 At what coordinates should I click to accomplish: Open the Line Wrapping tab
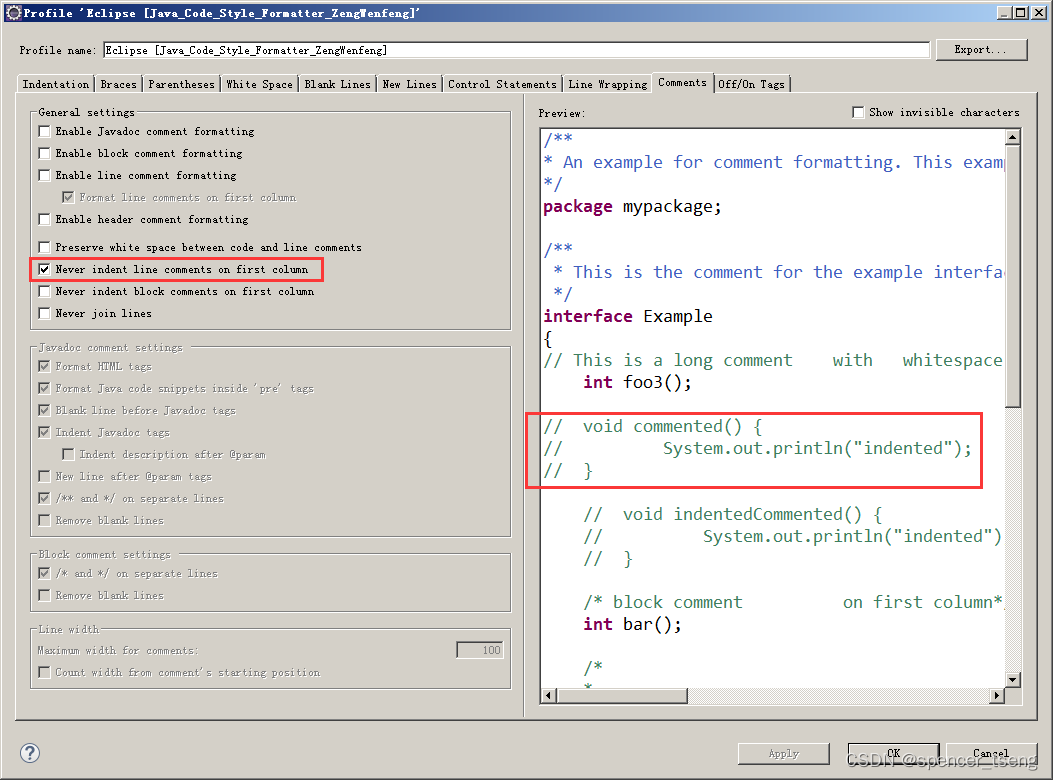(607, 84)
